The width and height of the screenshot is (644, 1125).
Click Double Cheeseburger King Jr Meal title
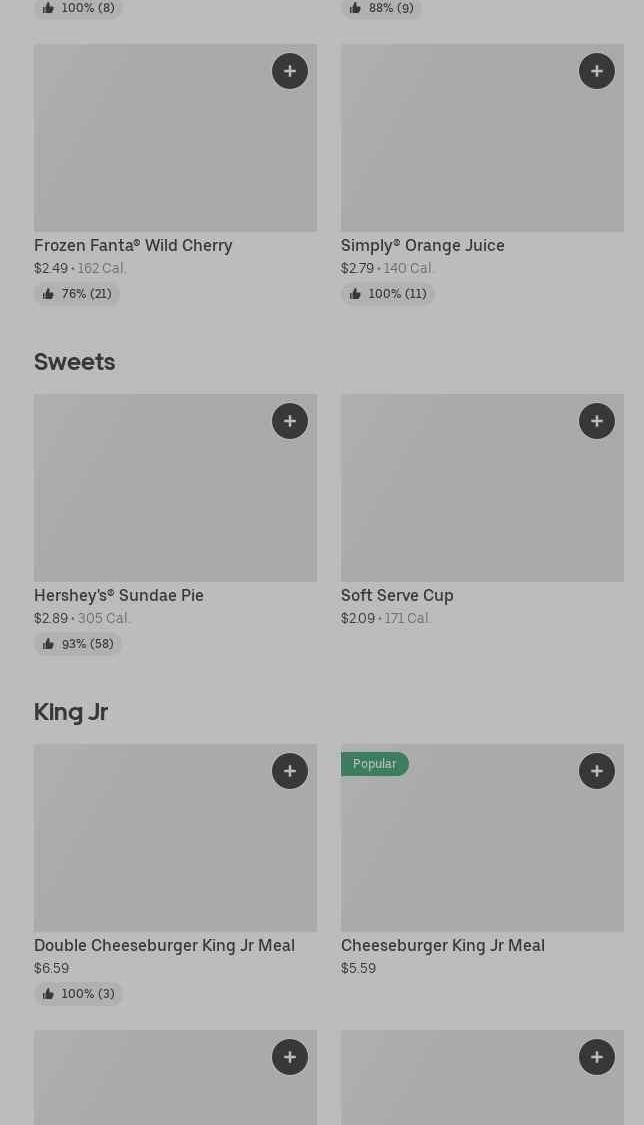click(164, 945)
